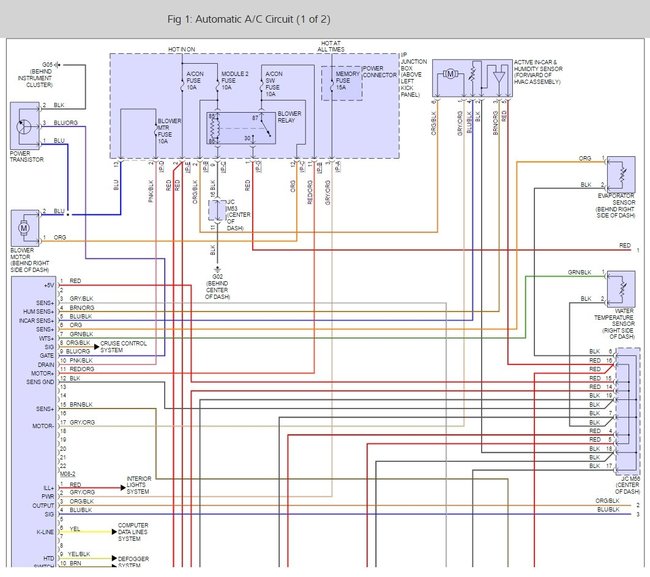
Task: Click the EVAPORATOR SENSOR label
Action: click(x=616, y=206)
